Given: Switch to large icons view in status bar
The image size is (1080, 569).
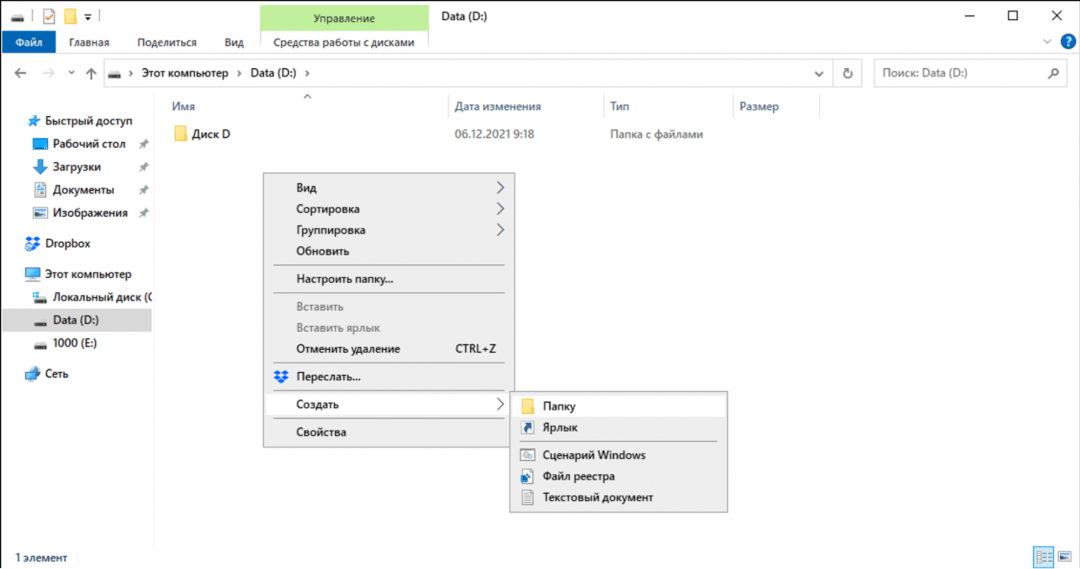Looking at the screenshot, I should (1066, 556).
